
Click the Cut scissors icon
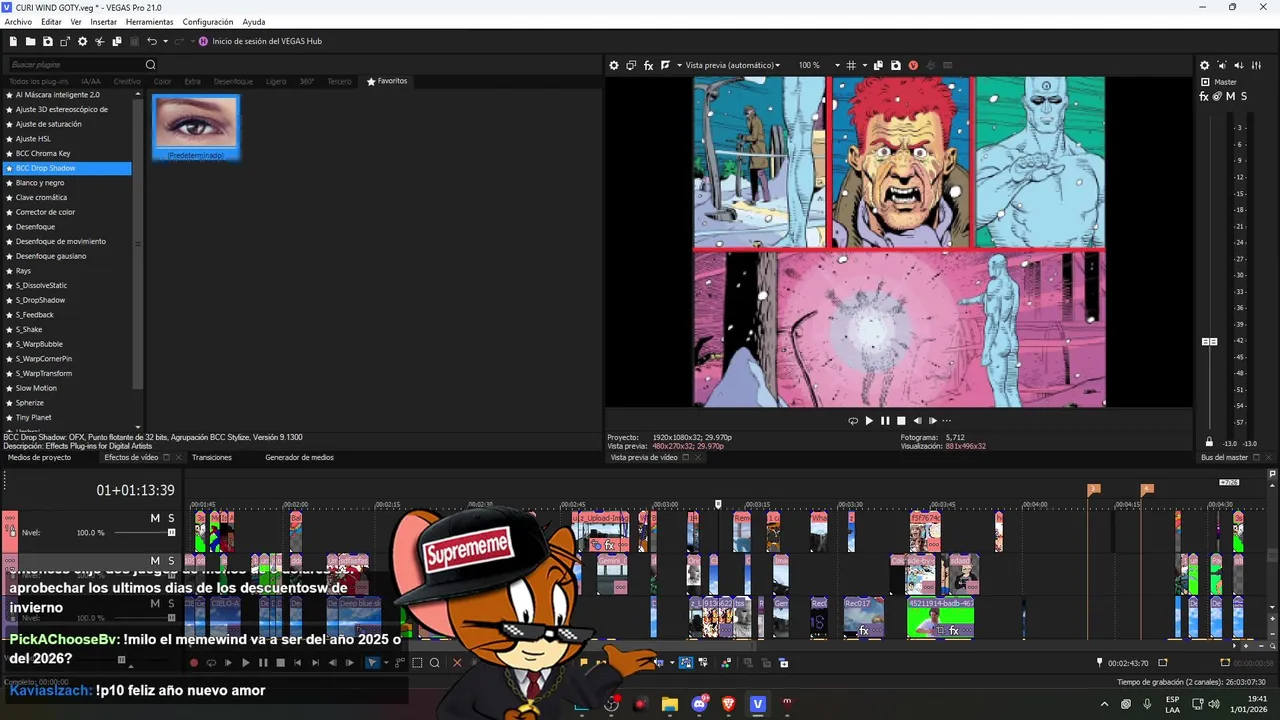[x=100, y=41]
